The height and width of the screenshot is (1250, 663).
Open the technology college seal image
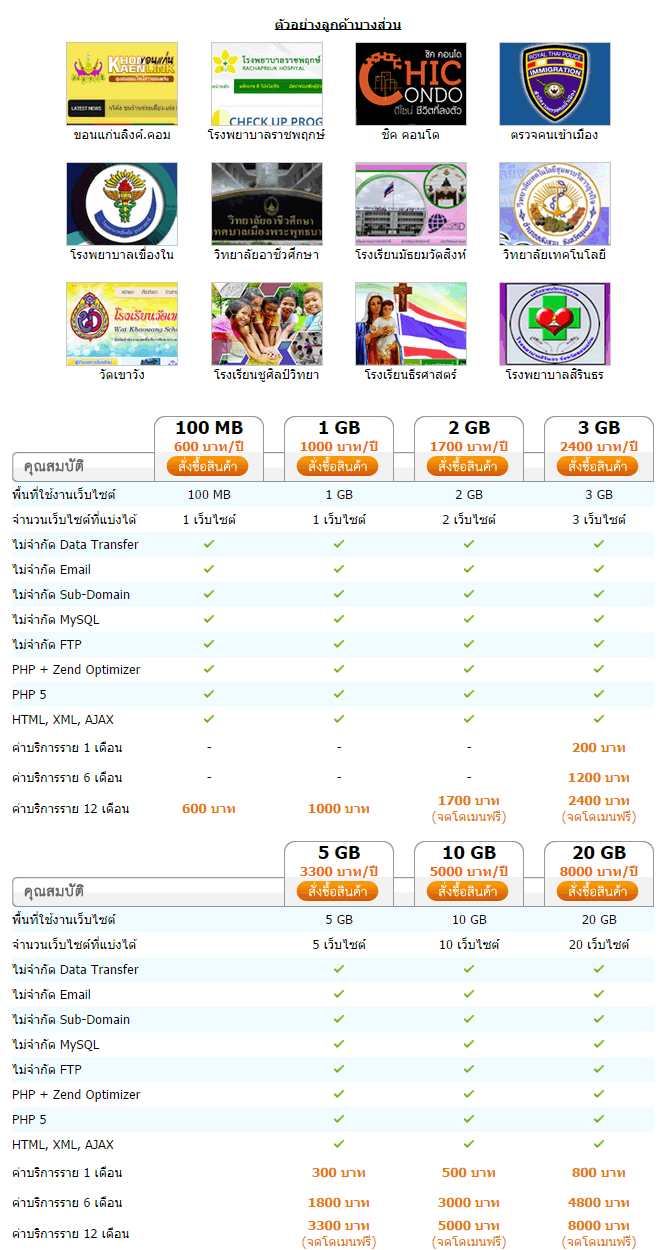[555, 204]
